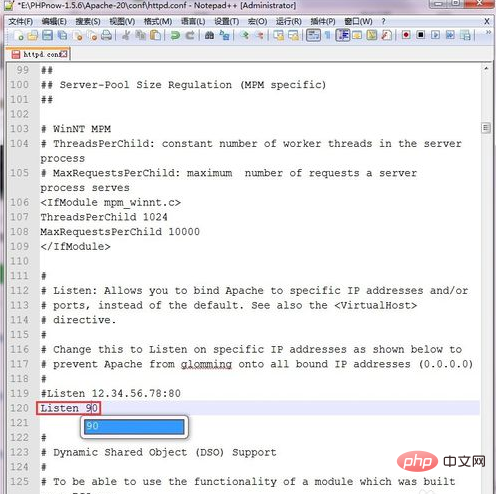
Task: Start macro recording with red dot icon
Action: tap(406, 35)
